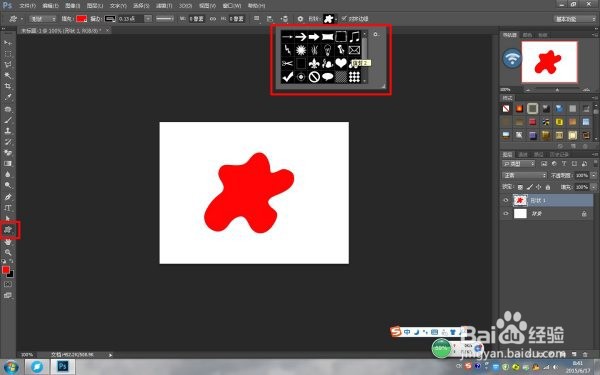600x375 pixels.
Task: Choose the fleur-de-lis shape preset
Action: 314,63
